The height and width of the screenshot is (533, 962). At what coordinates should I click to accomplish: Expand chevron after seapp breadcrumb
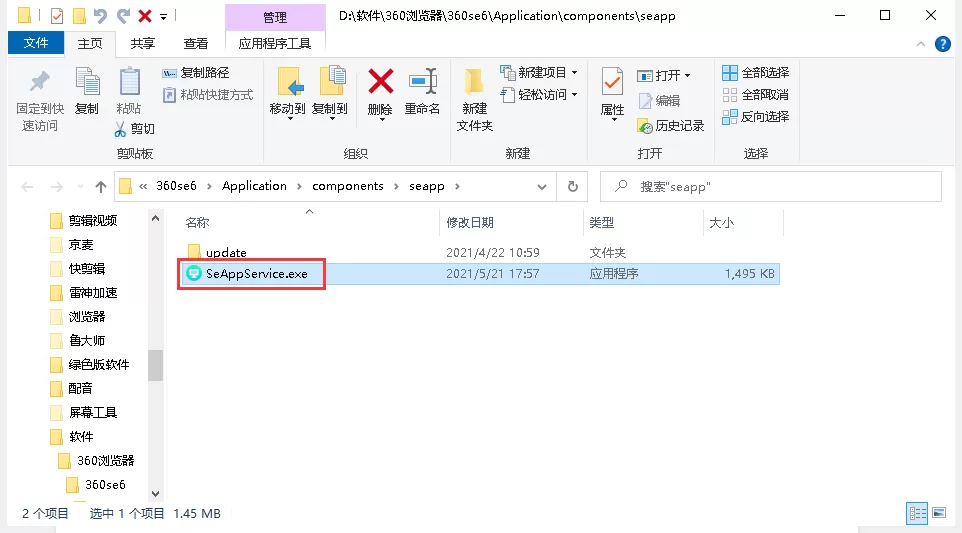click(457, 186)
